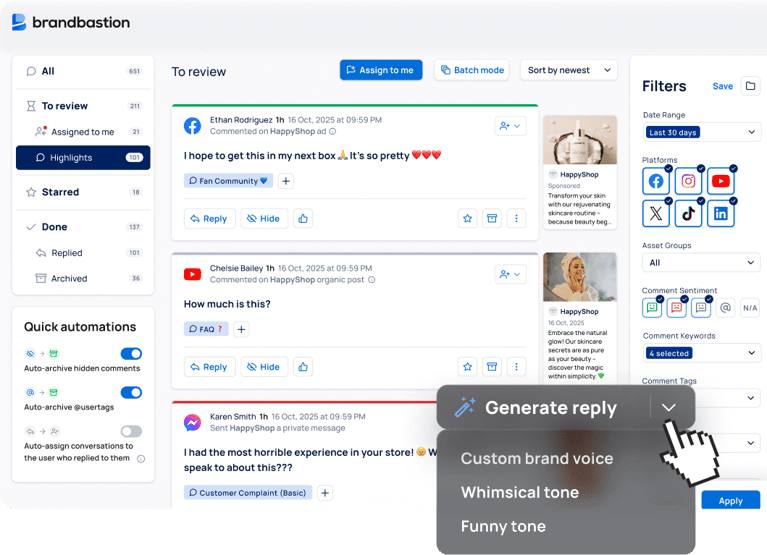Reply to Ethan Rodriguez's comment
This screenshot has height=555, width=767.
click(x=209, y=219)
